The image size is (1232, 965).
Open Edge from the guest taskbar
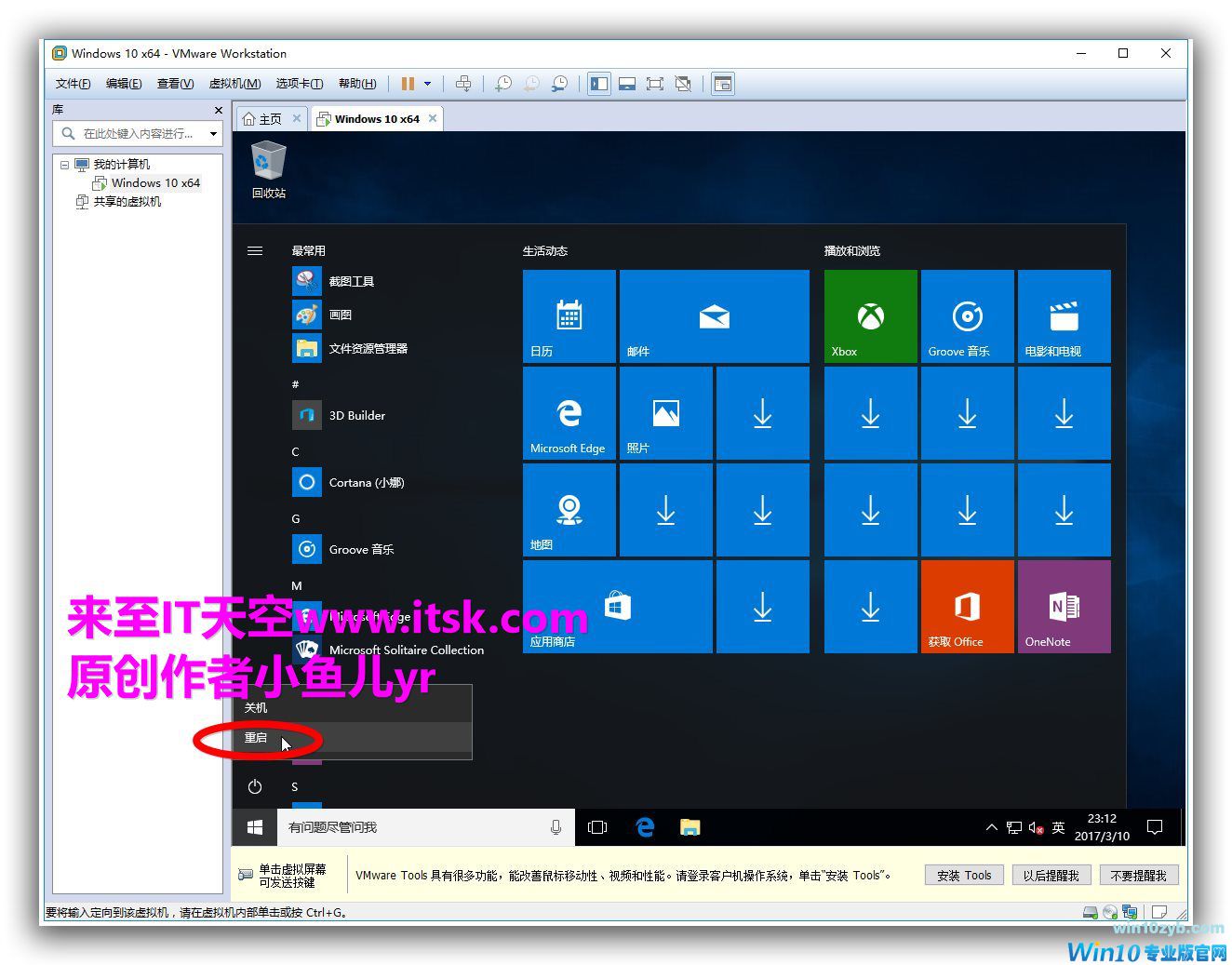[x=644, y=827]
